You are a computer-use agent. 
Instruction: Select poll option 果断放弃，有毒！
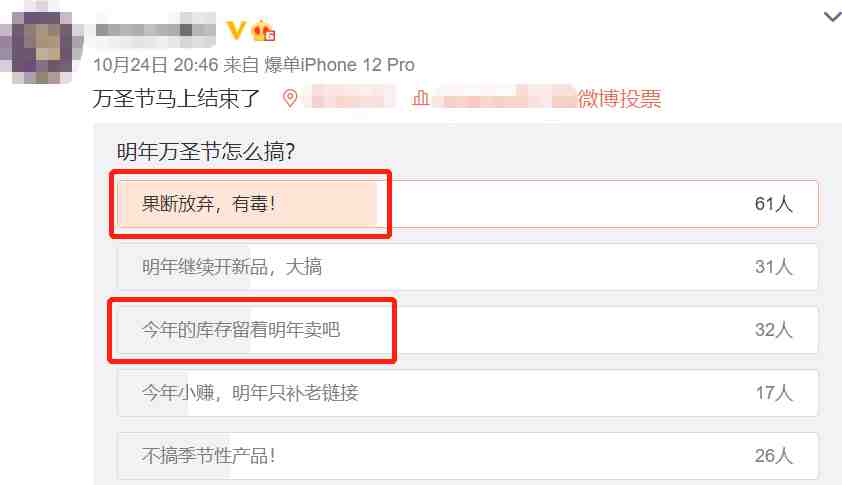pos(468,204)
